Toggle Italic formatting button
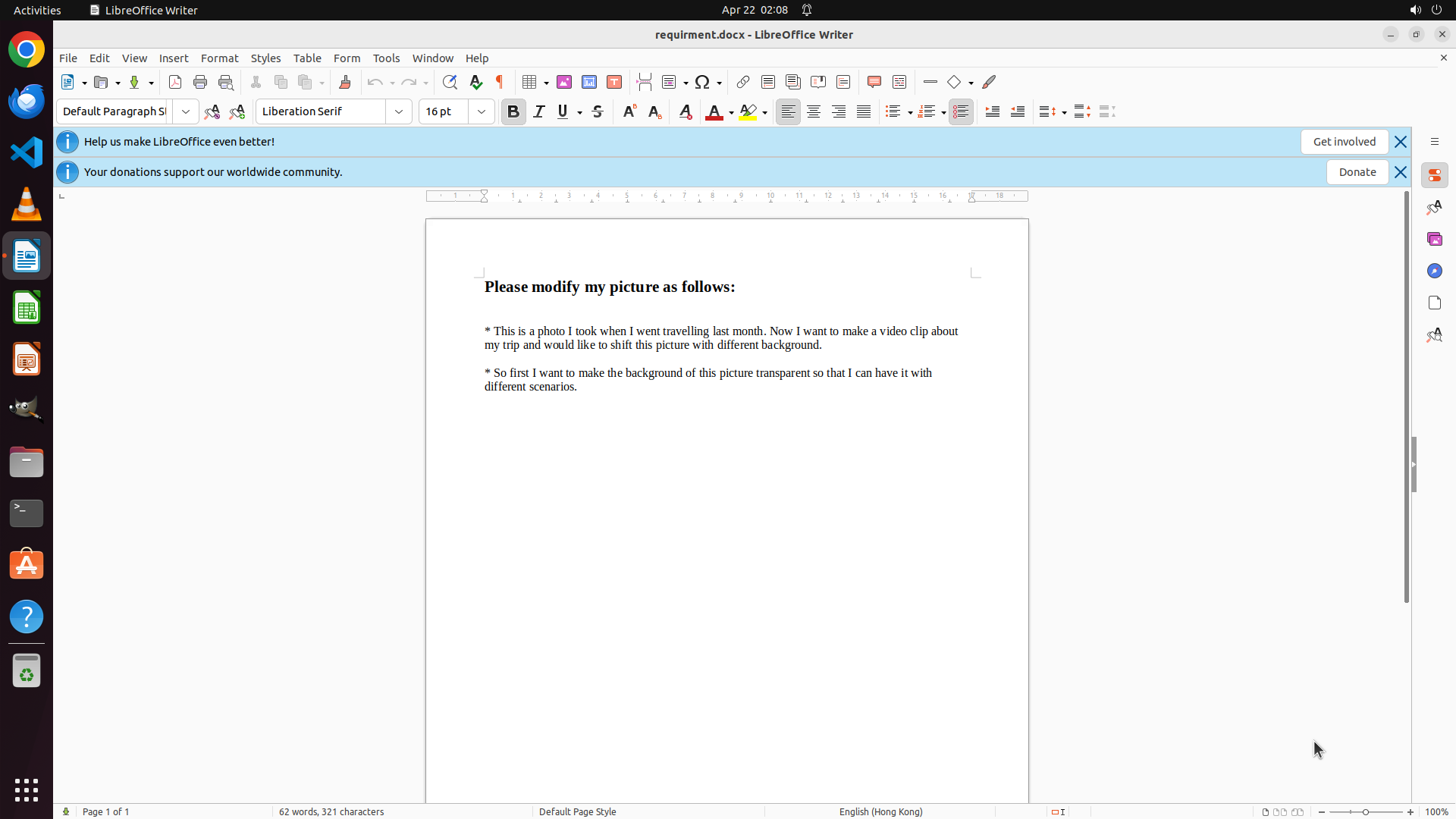Viewport: 1456px width, 819px height. [x=539, y=111]
